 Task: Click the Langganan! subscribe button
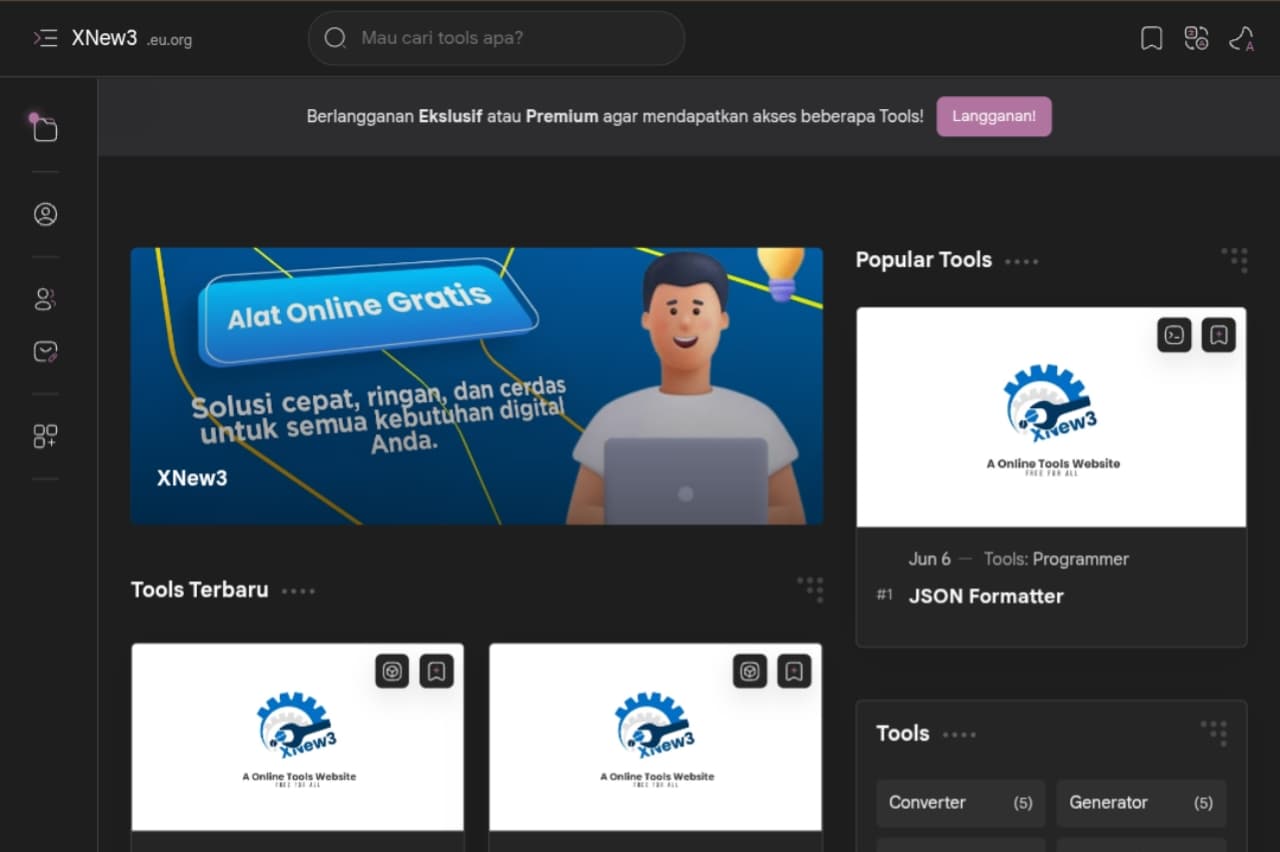click(x=994, y=116)
